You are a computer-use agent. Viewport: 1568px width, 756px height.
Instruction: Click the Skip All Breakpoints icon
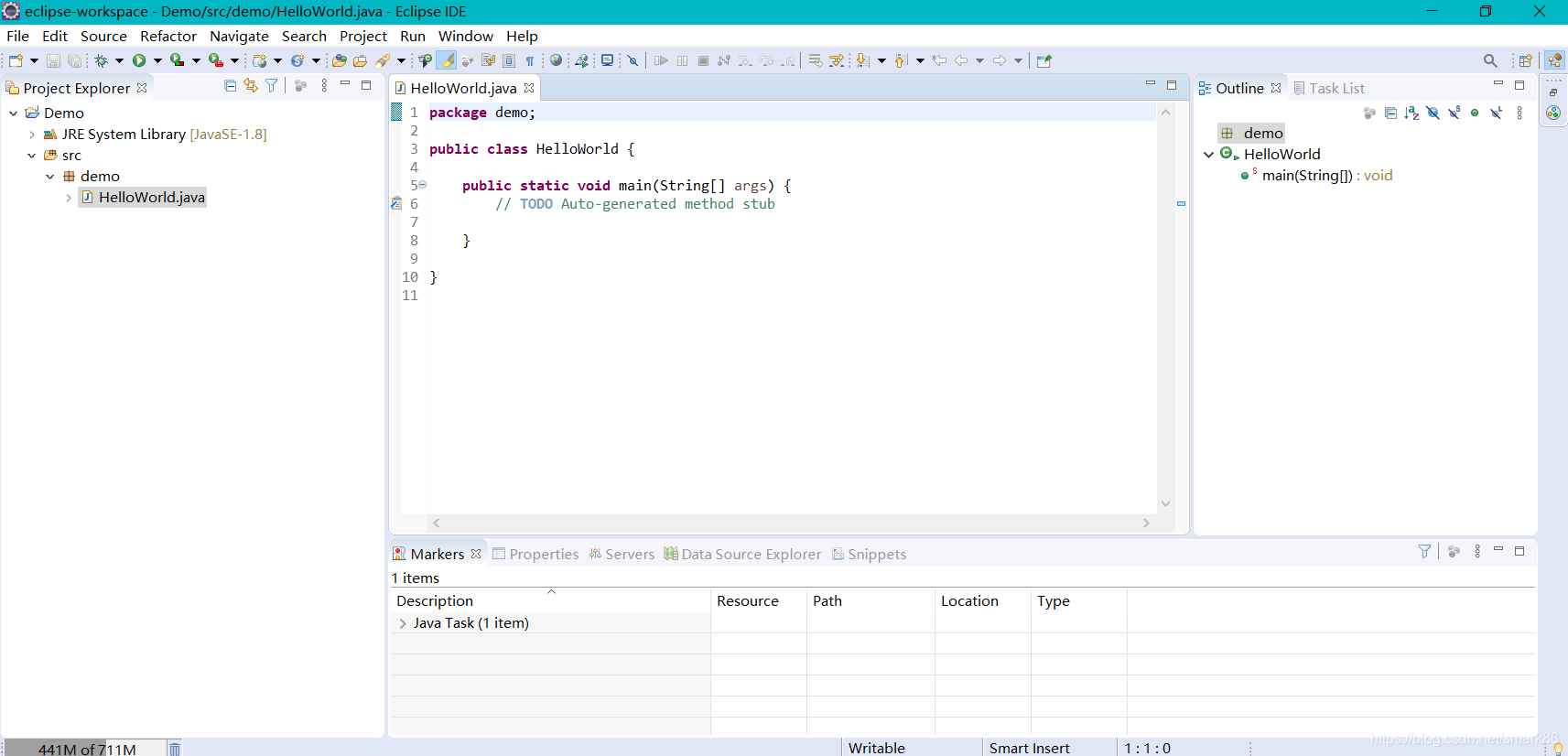click(x=633, y=60)
